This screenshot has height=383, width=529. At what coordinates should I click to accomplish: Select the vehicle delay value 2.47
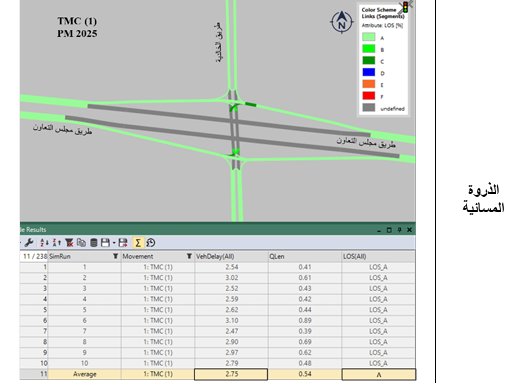pos(232,331)
